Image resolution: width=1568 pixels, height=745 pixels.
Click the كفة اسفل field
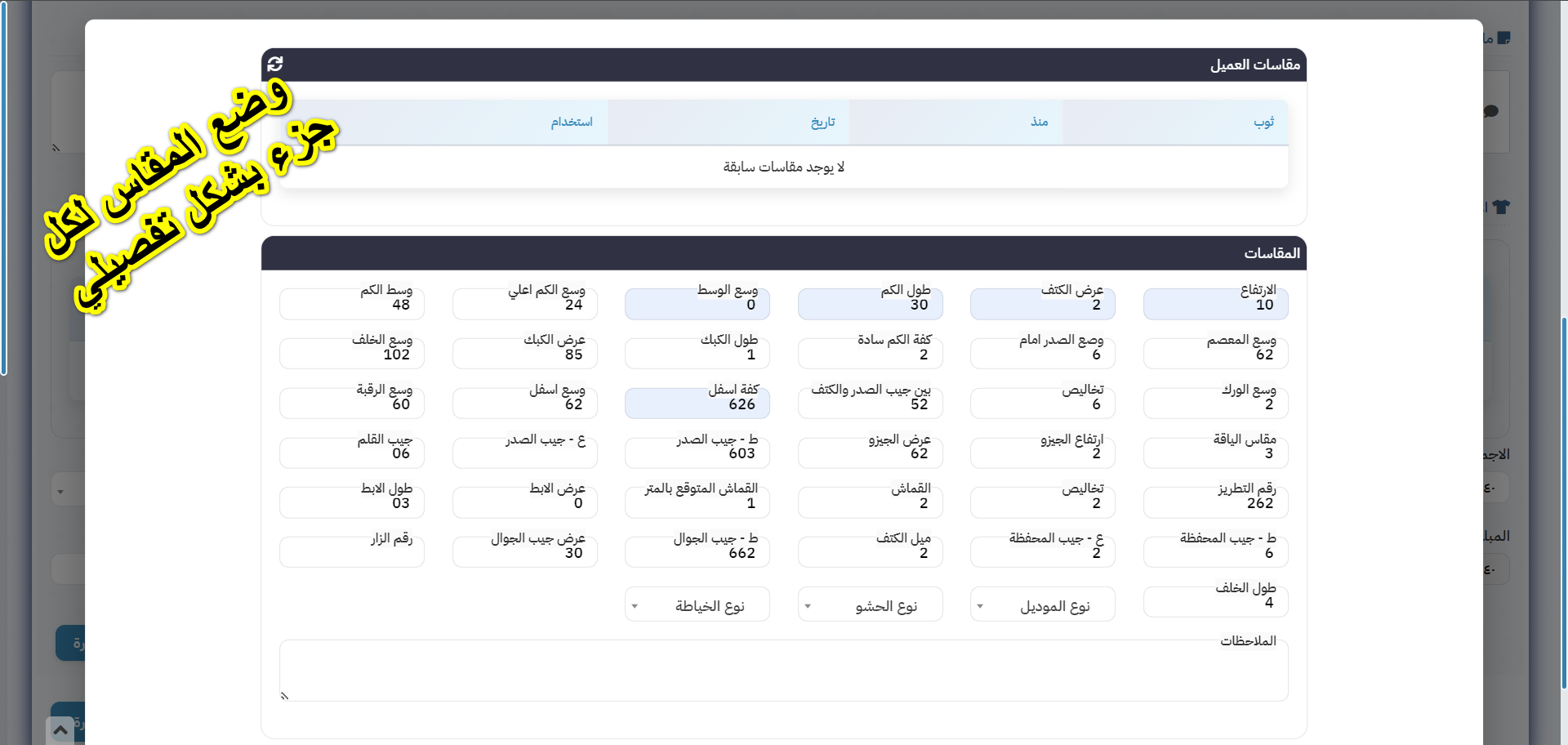[697, 404]
